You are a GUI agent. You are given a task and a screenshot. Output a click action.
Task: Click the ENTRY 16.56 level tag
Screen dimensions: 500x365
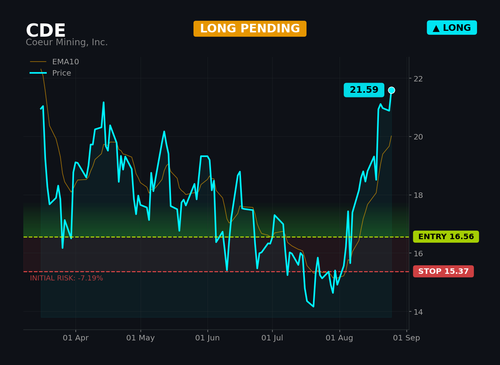(446, 237)
